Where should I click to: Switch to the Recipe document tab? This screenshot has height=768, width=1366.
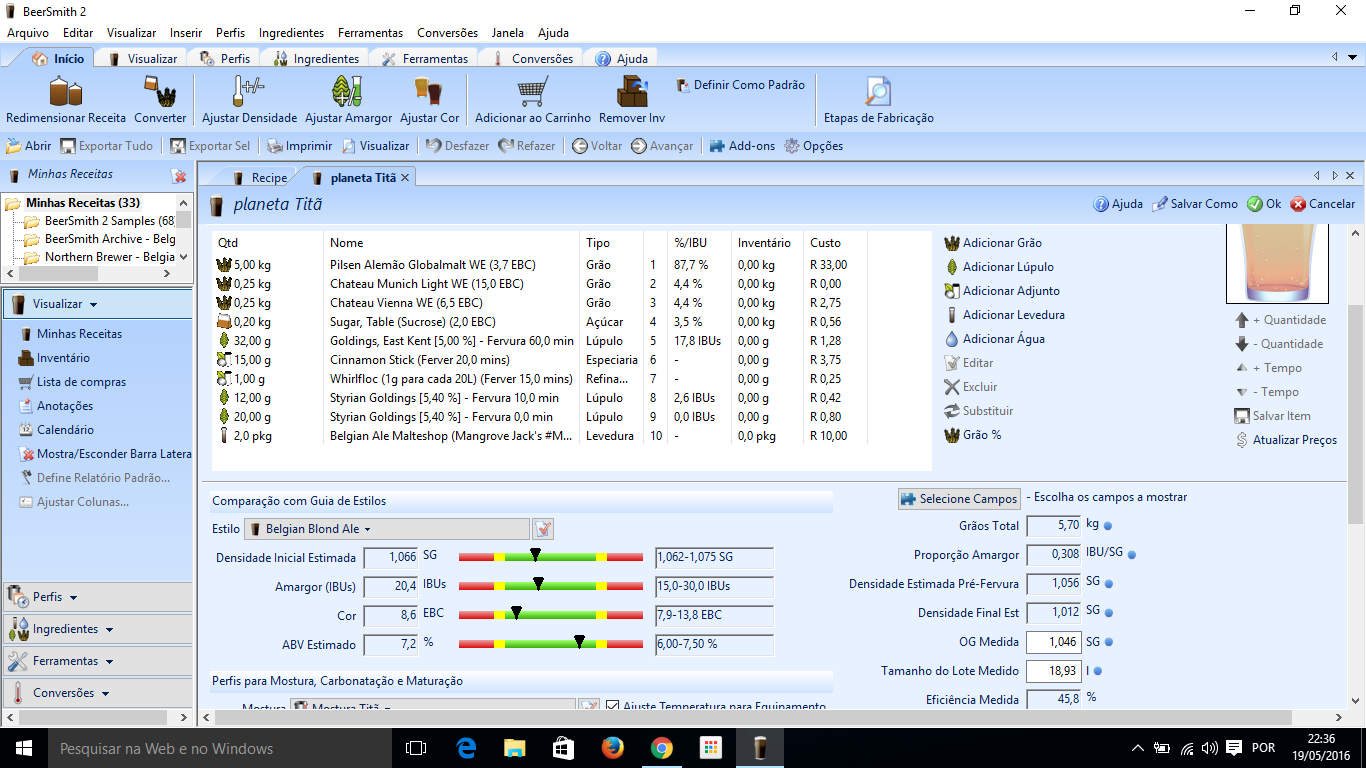click(x=260, y=178)
